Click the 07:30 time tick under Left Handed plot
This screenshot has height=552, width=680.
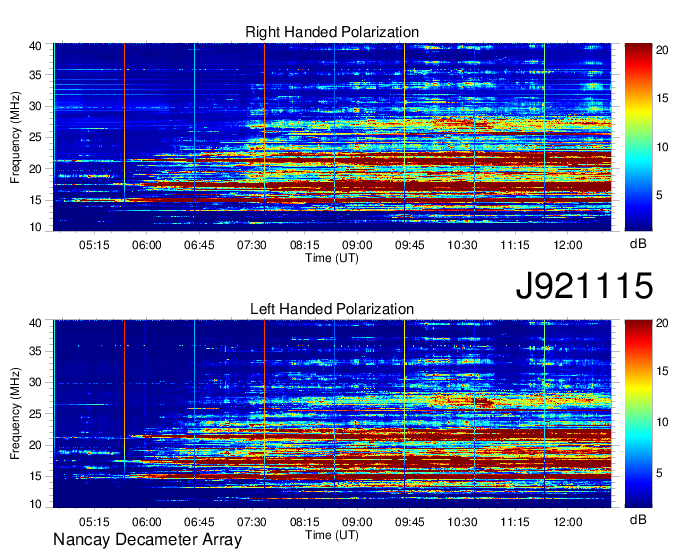(252, 522)
